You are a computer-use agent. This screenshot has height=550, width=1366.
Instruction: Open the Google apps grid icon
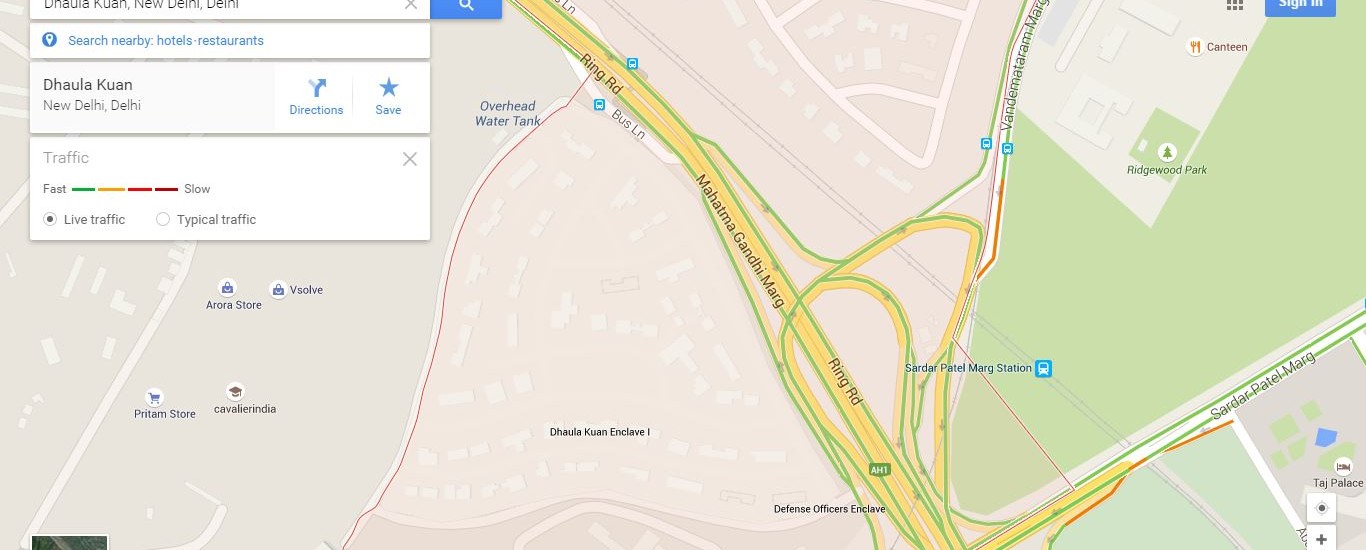1235,4
